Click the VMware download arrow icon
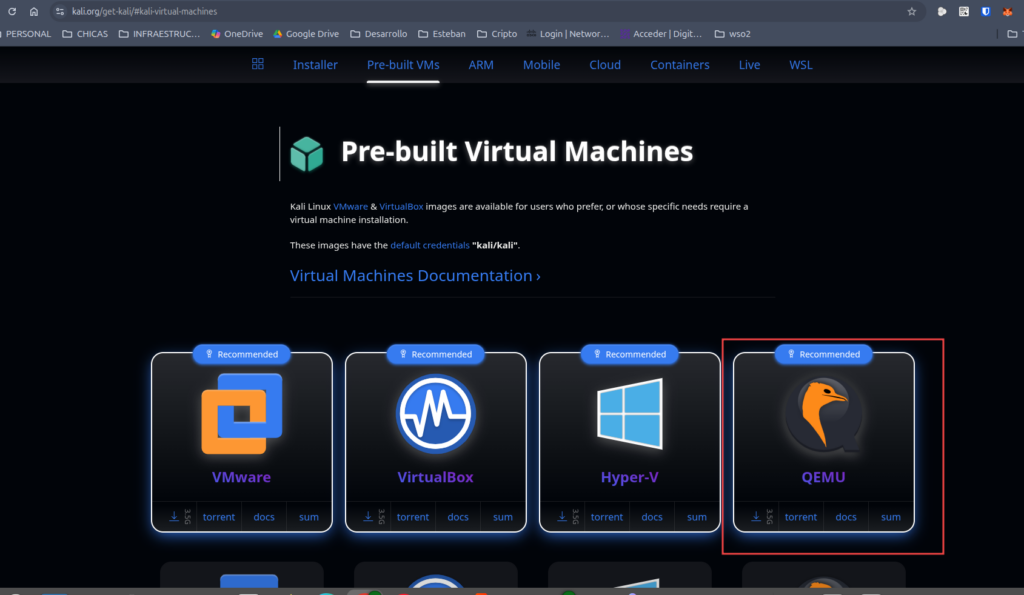This screenshot has height=595, width=1024. coord(174,517)
